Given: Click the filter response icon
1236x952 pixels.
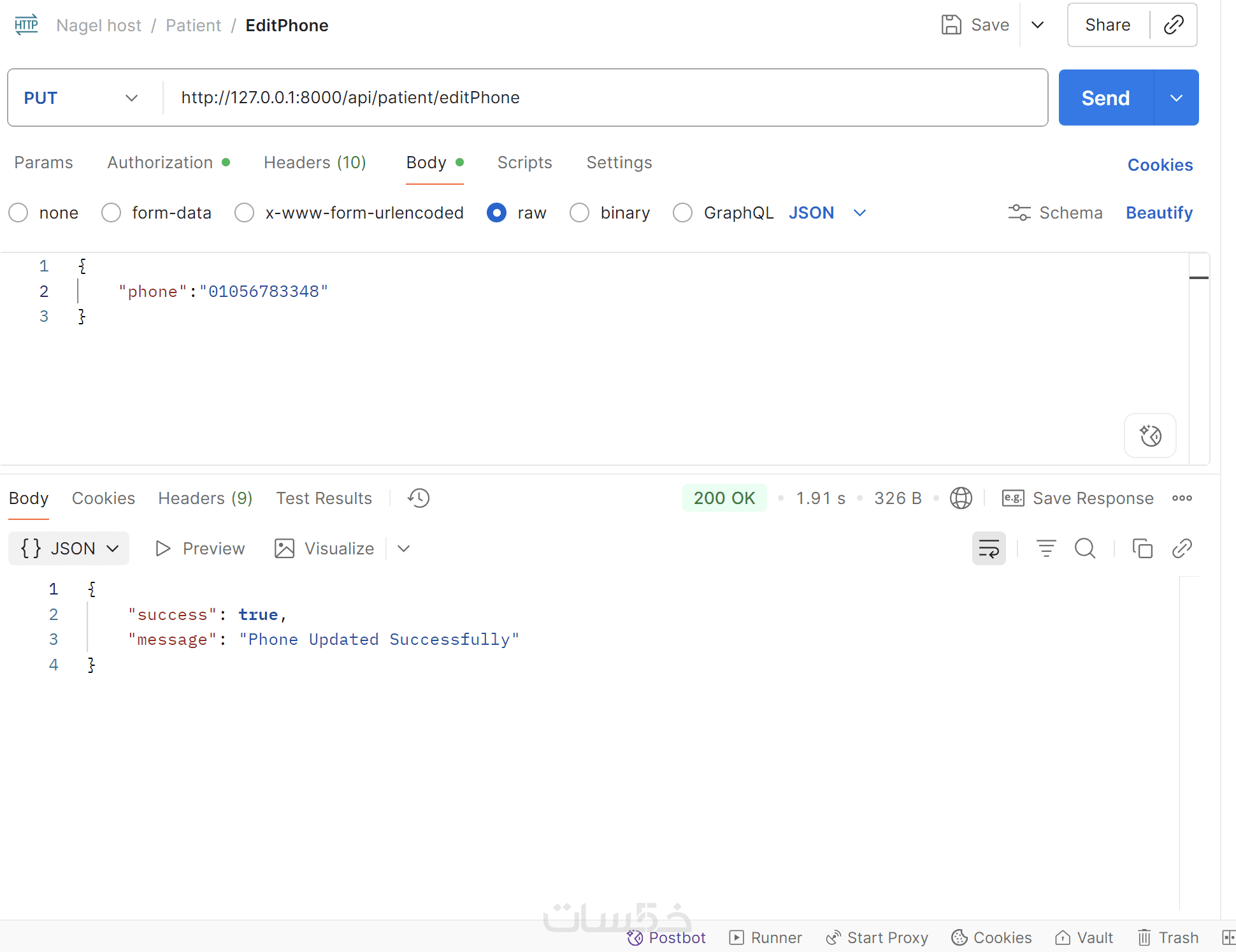Looking at the screenshot, I should click(x=1046, y=549).
